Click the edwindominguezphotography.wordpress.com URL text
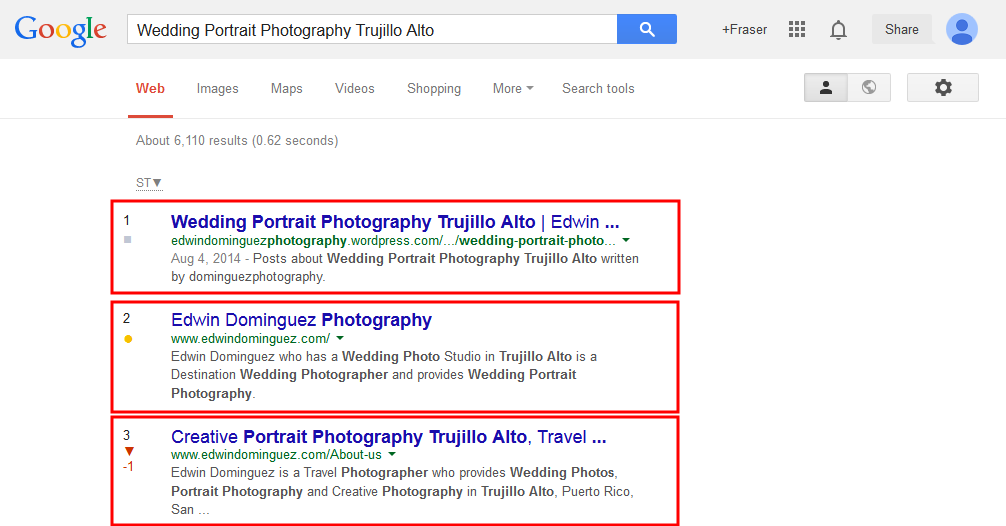Image resolution: width=1006 pixels, height=526 pixels. pyautogui.click(x=393, y=241)
